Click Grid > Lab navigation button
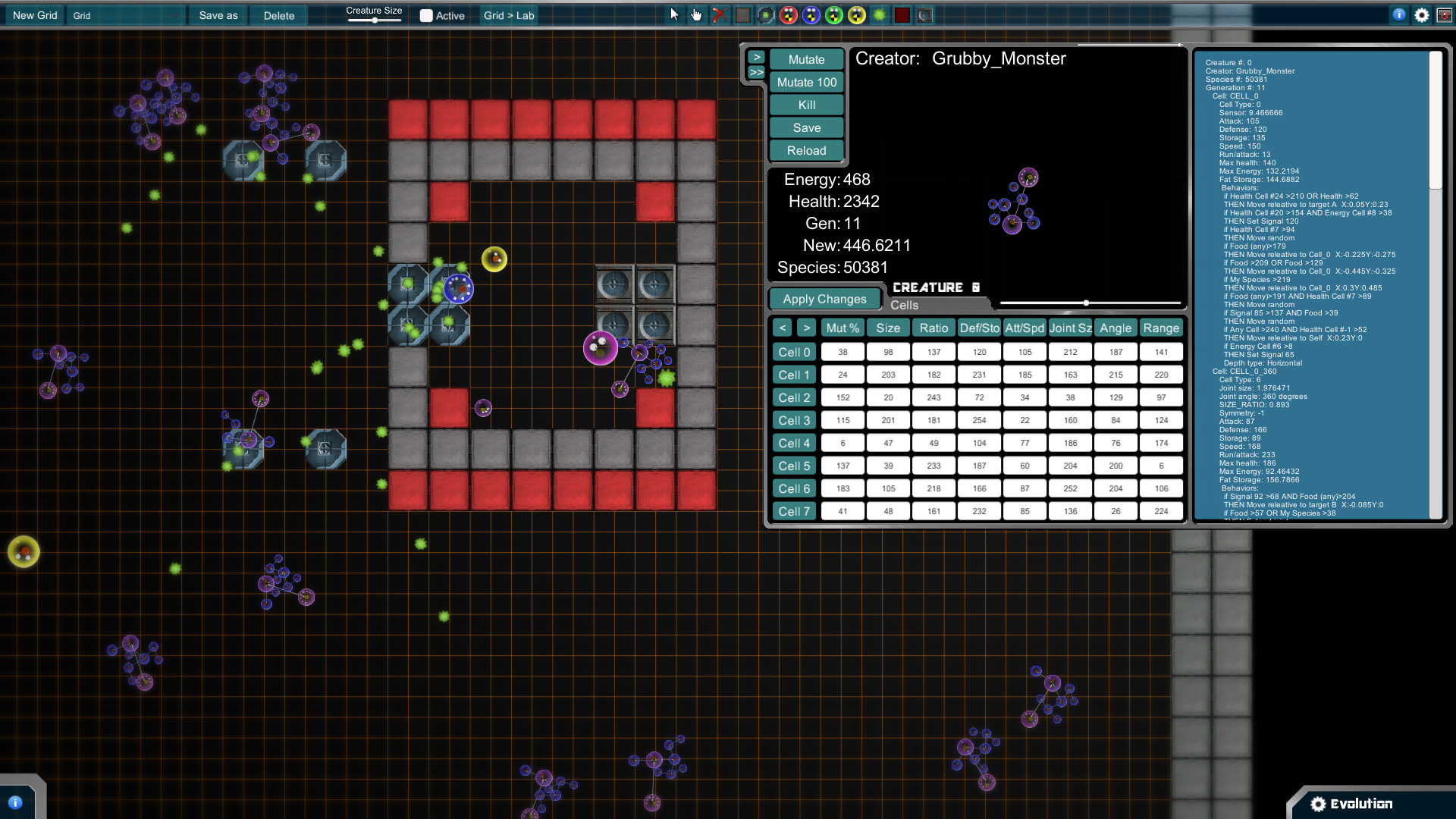 (510, 14)
